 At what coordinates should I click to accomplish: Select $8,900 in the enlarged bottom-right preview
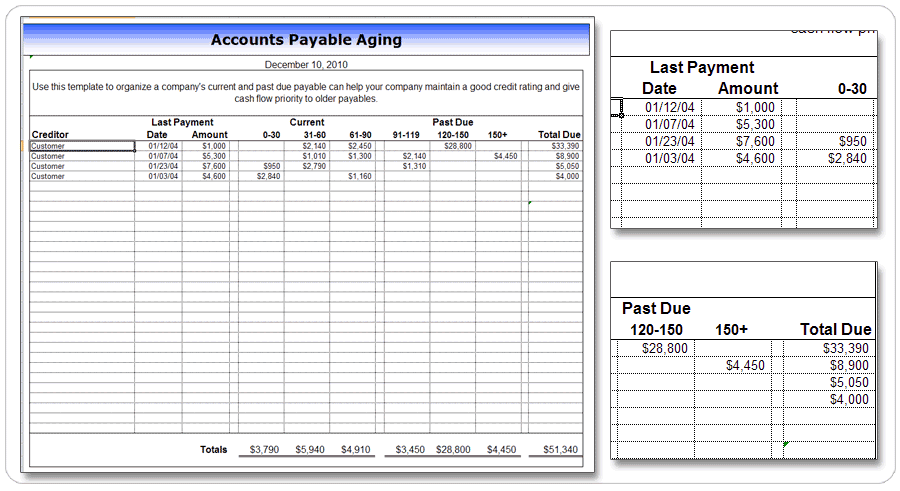pyautogui.click(x=849, y=366)
